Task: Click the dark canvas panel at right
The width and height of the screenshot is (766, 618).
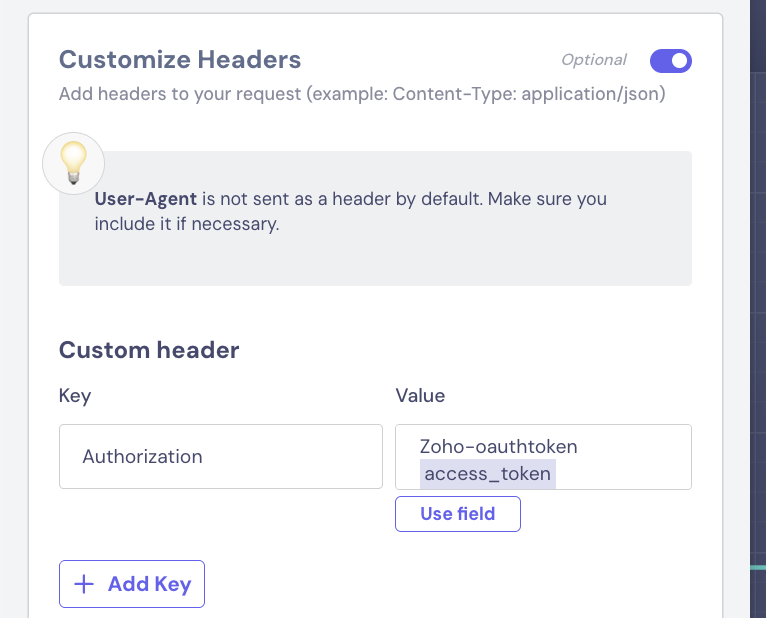Action: coord(758,309)
